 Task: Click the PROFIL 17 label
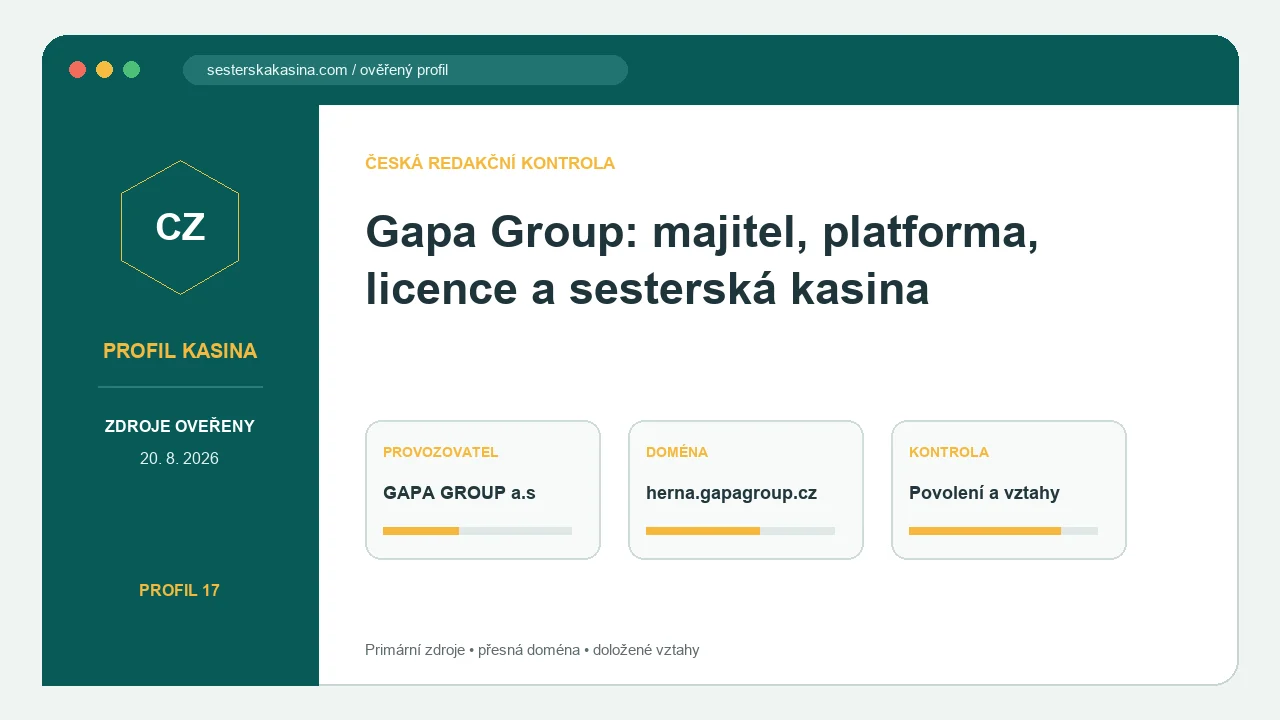[x=179, y=590]
